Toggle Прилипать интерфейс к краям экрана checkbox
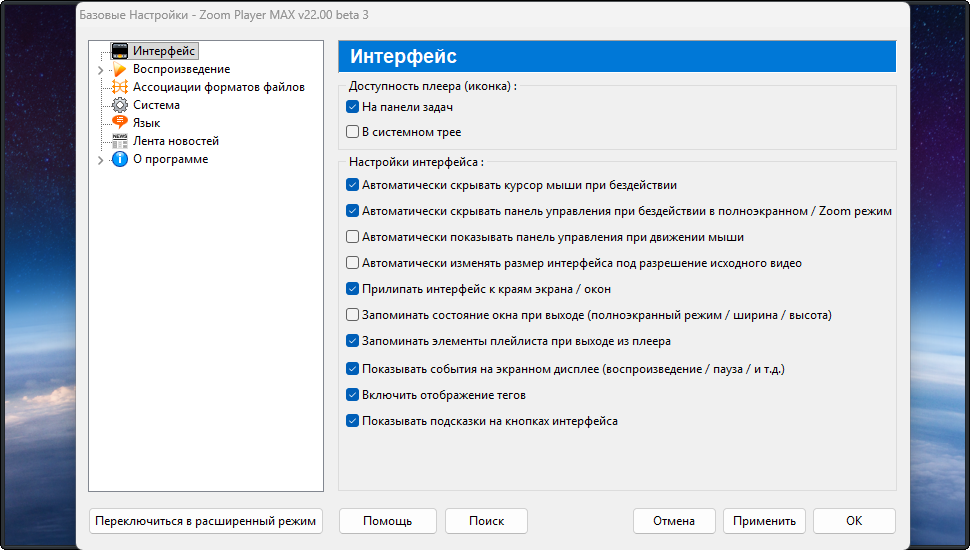Viewport: 970px width, 550px height. [x=352, y=289]
